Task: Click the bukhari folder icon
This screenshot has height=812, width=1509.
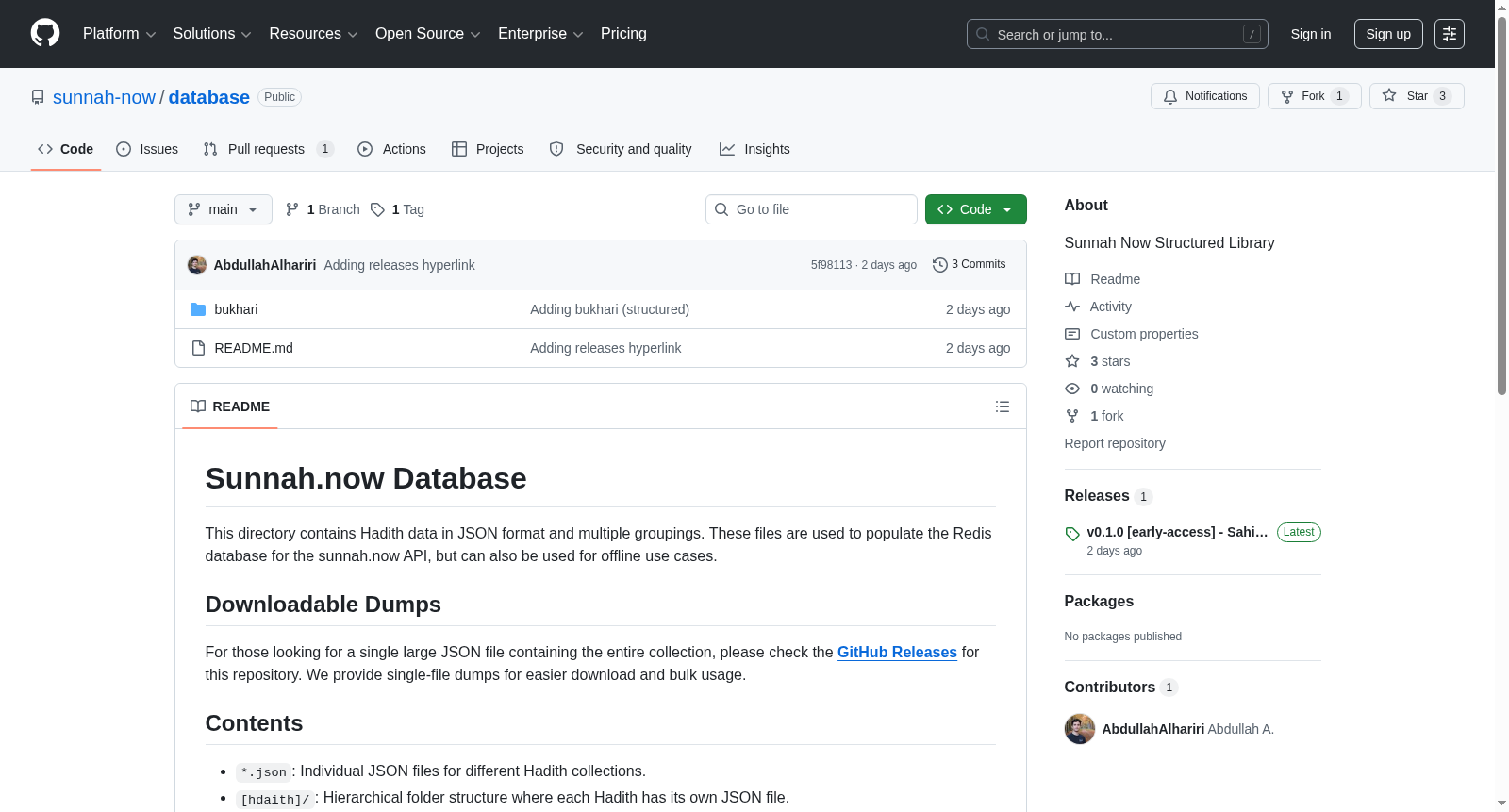Action: pos(198,309)
